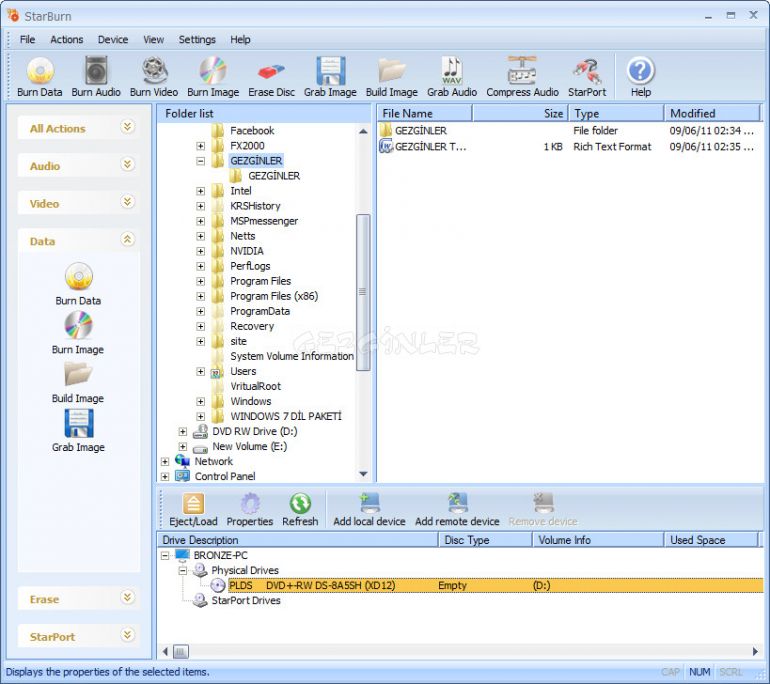Select the NVIDIA folder
The width and height of the screenshot is (770, 684).
click(x=247, y=251)
